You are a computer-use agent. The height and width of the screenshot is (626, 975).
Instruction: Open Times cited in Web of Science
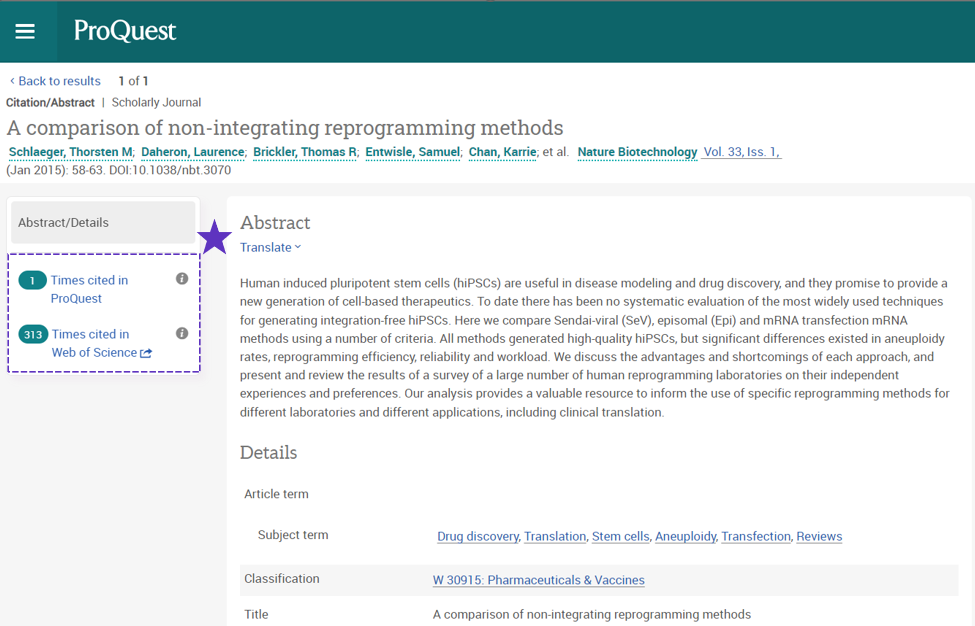(x=95, y=343)
